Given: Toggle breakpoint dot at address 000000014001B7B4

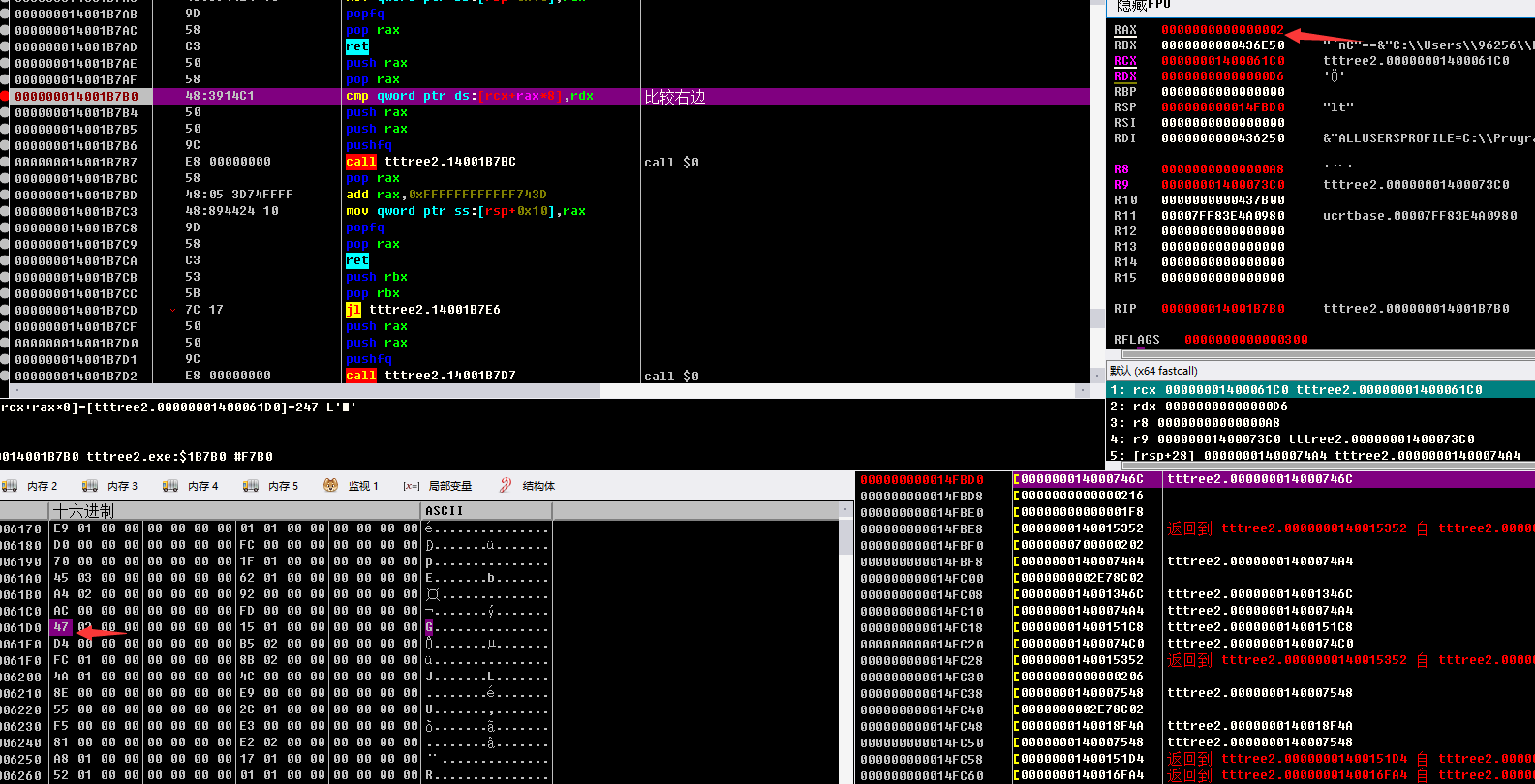Looking at the screenshot, I should click(5, 112).
